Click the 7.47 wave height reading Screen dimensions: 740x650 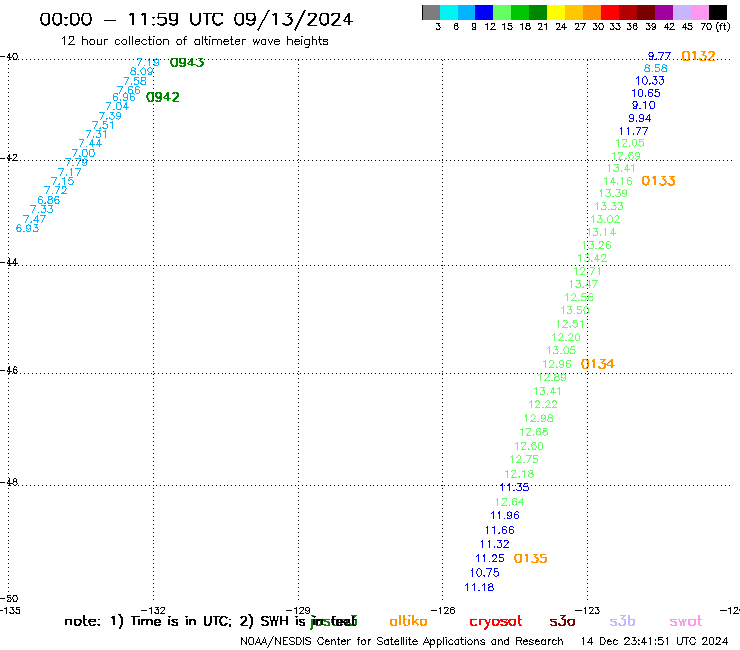point(34,219)
